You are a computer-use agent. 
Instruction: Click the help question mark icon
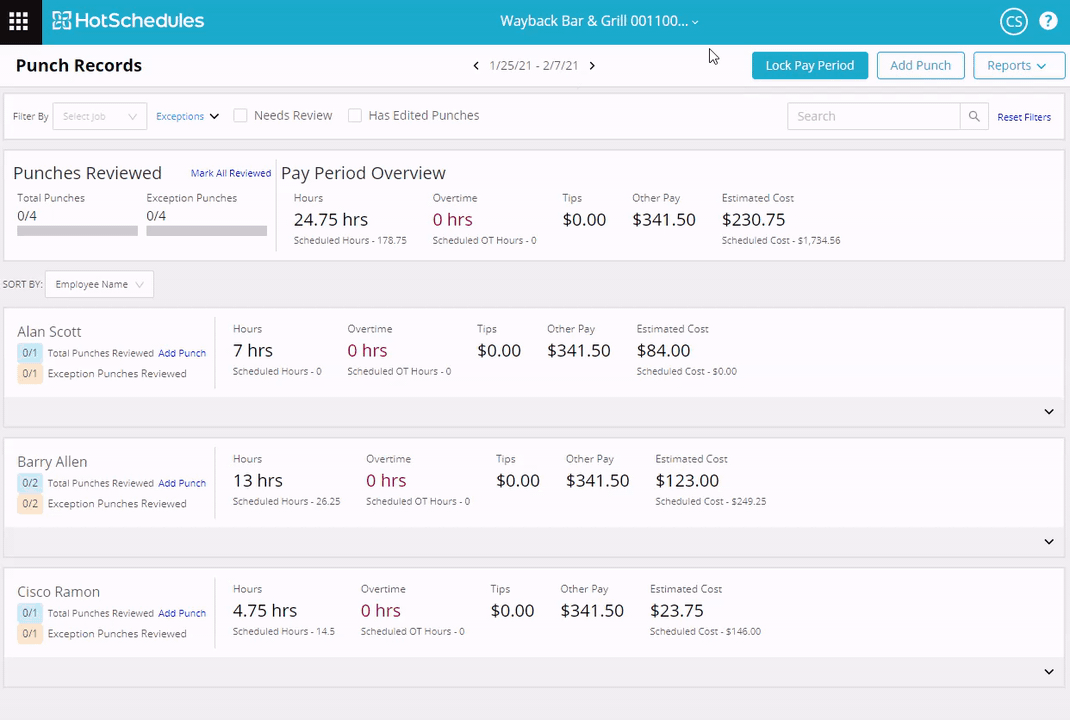point(1048,21)
